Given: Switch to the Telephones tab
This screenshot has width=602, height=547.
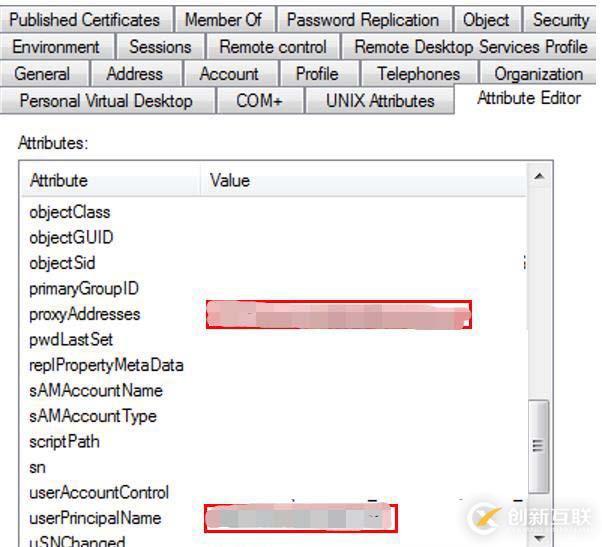Looking at the screenshot, I should [418, 74].
